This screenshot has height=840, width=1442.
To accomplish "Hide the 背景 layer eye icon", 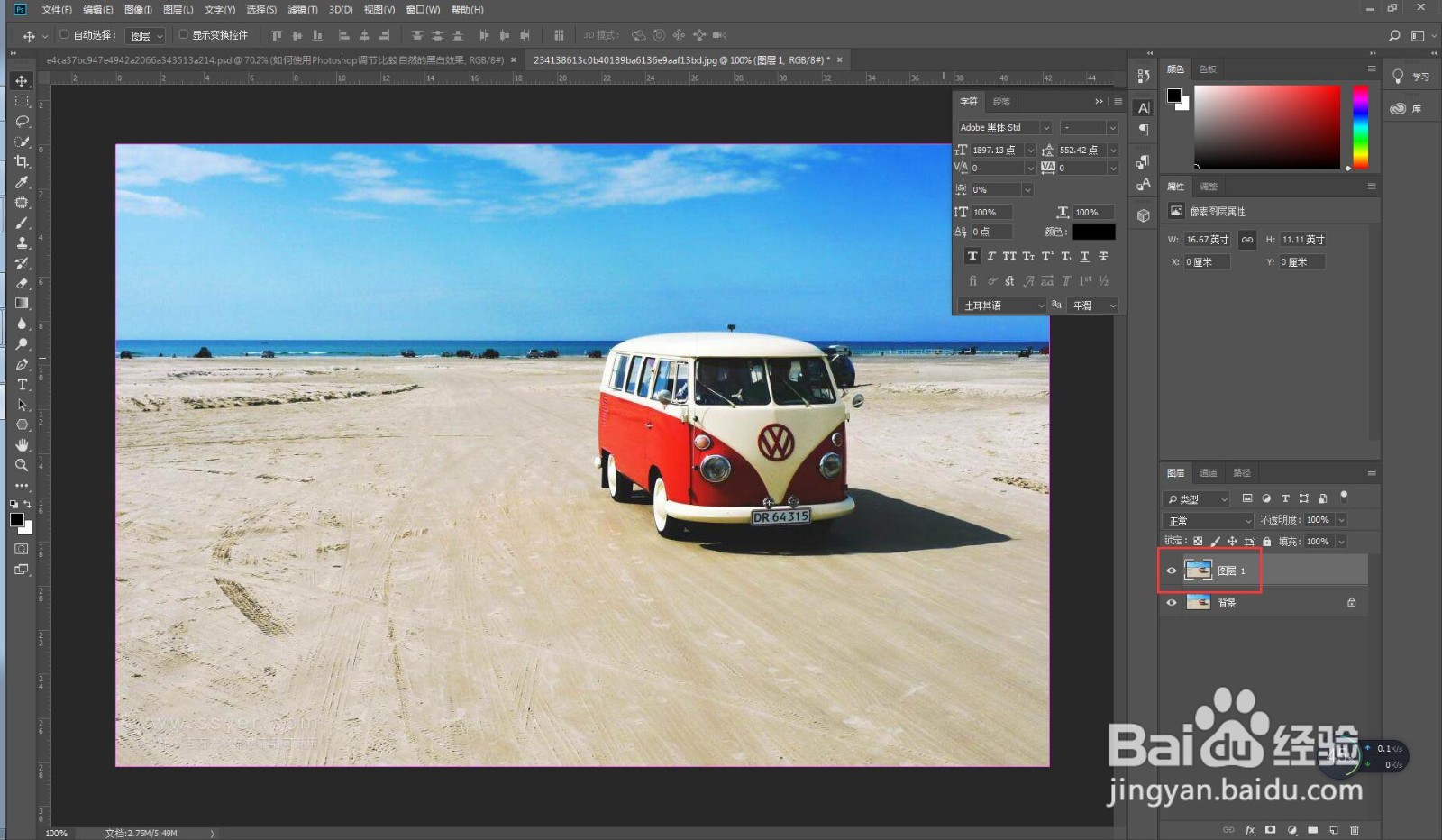I will click(1172, 603).
